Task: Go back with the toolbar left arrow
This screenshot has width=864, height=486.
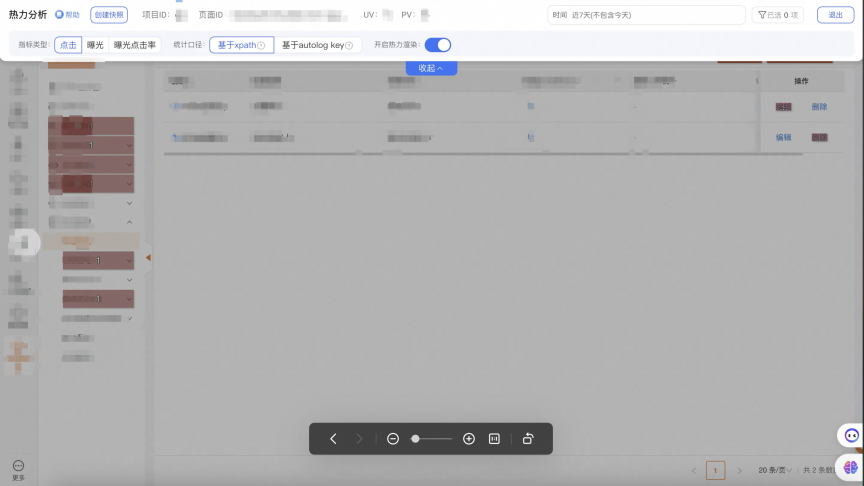Action: click(333, 439)
